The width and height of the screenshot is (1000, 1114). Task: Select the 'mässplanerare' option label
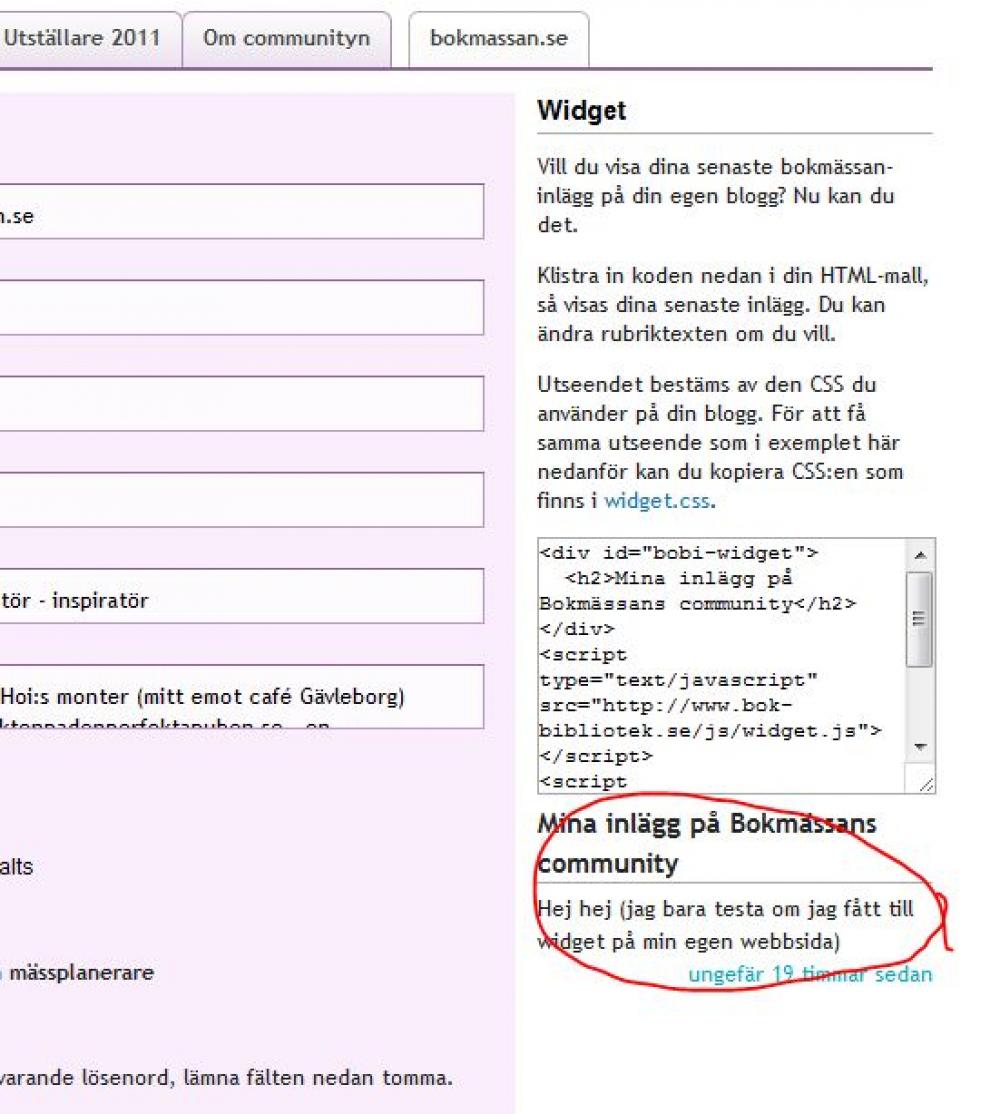[x=82, y=972]
